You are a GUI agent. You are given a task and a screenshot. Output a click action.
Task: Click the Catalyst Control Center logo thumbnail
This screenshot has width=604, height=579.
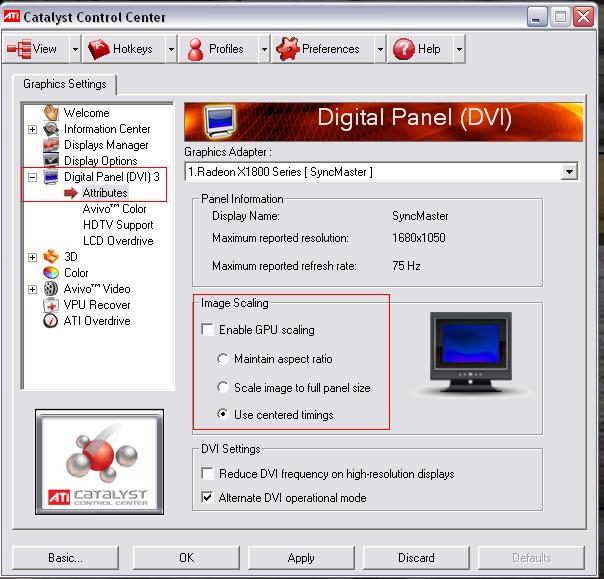[x=99, y=462]
